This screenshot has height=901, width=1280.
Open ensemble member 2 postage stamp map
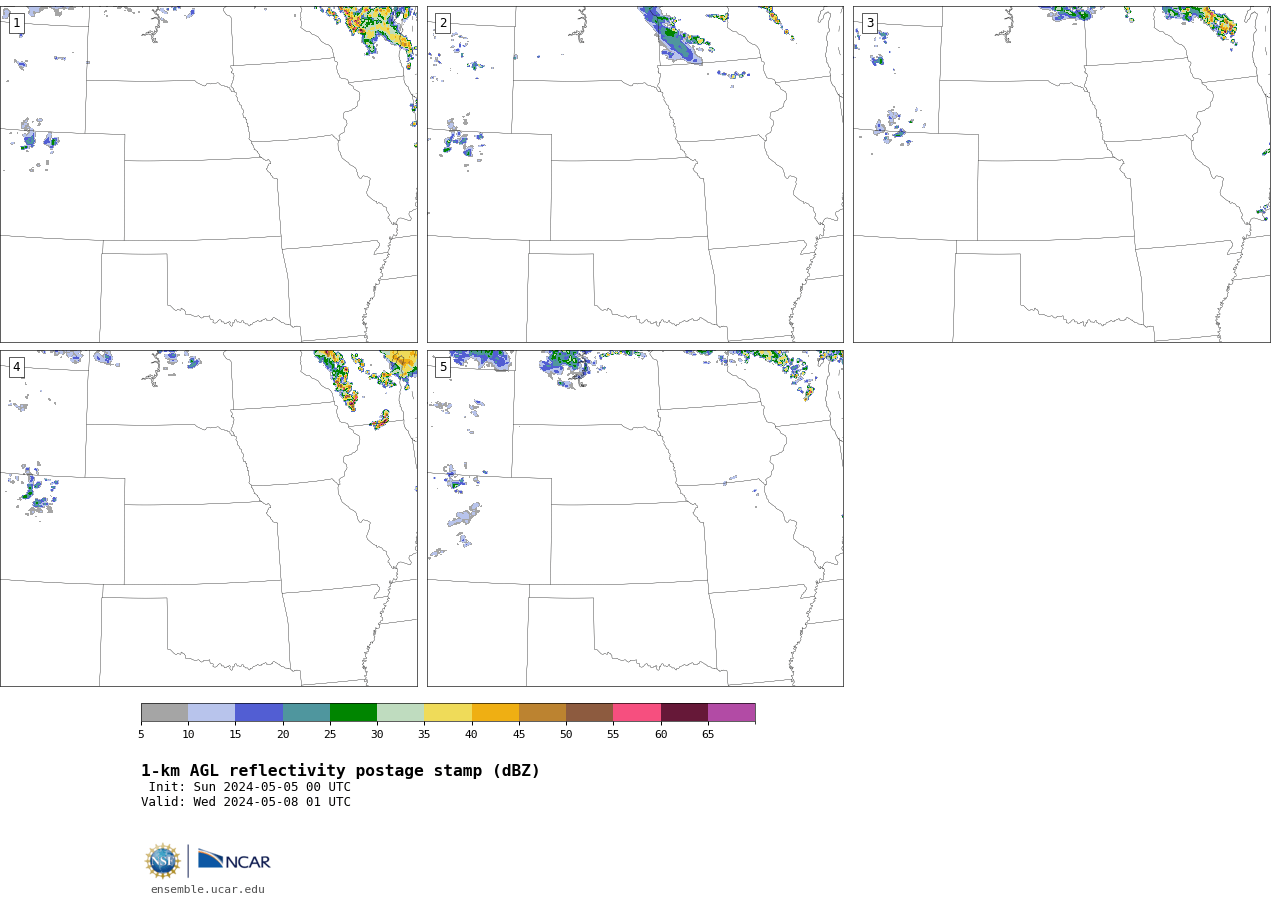click(x=635, y=174)
